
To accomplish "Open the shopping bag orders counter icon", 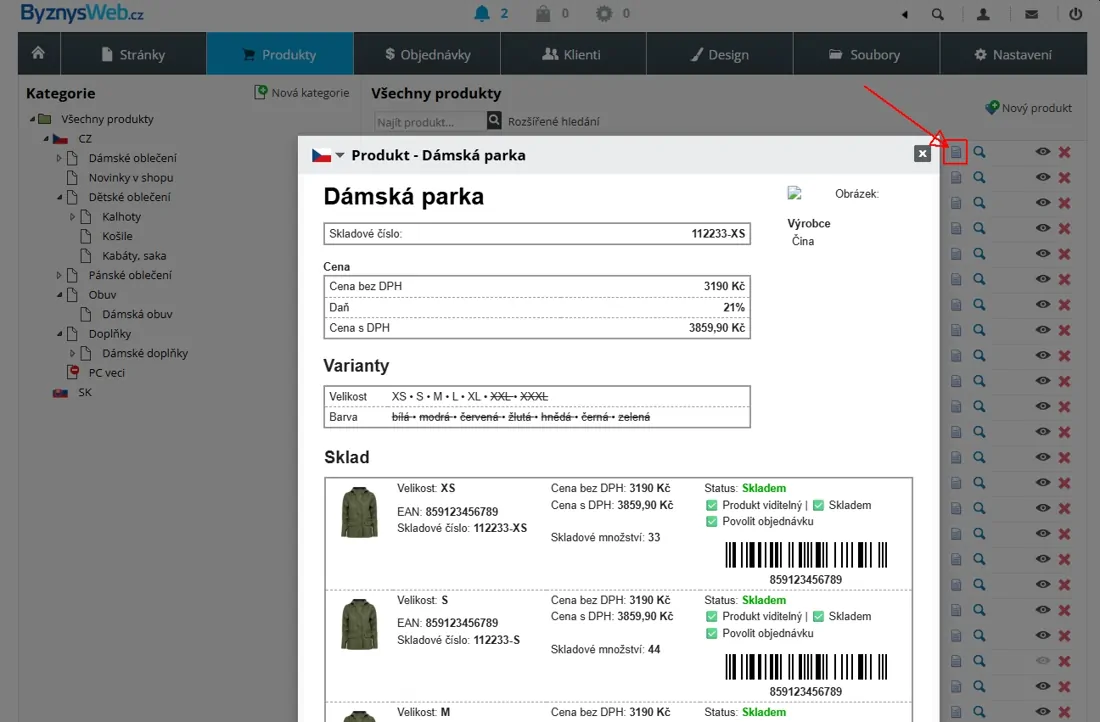I will 543,13.
